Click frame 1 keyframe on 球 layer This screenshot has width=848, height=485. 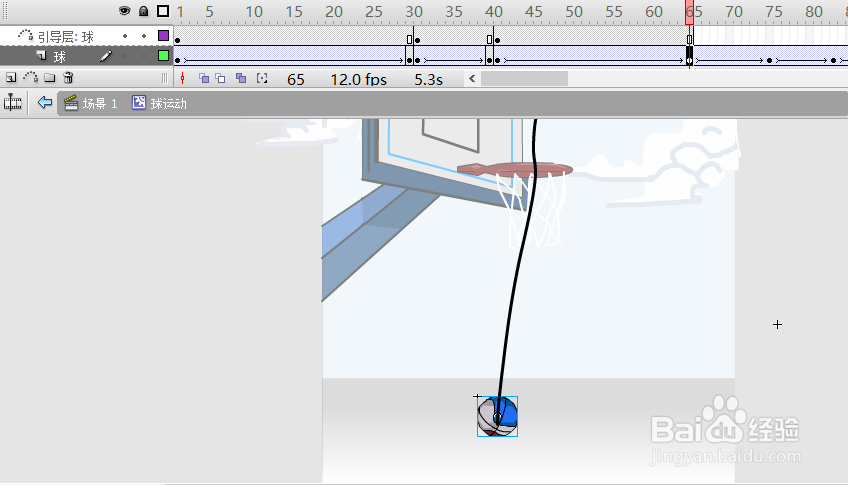[x=177, y=61]
